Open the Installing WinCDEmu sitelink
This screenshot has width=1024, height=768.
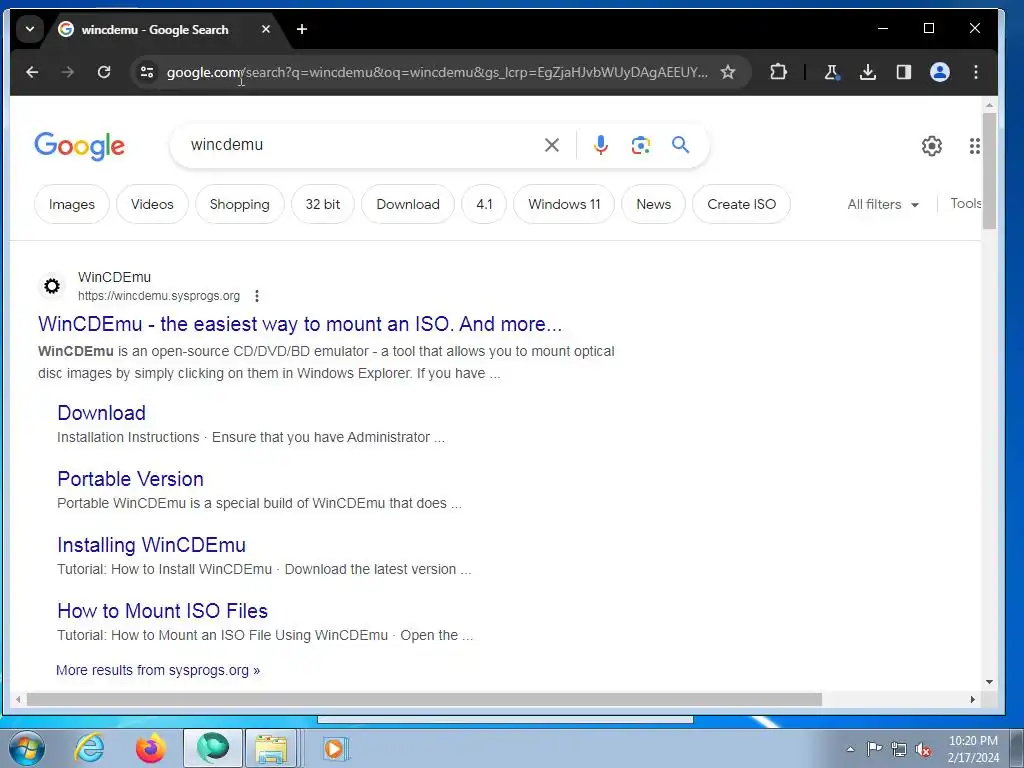[x=152, y=545]
